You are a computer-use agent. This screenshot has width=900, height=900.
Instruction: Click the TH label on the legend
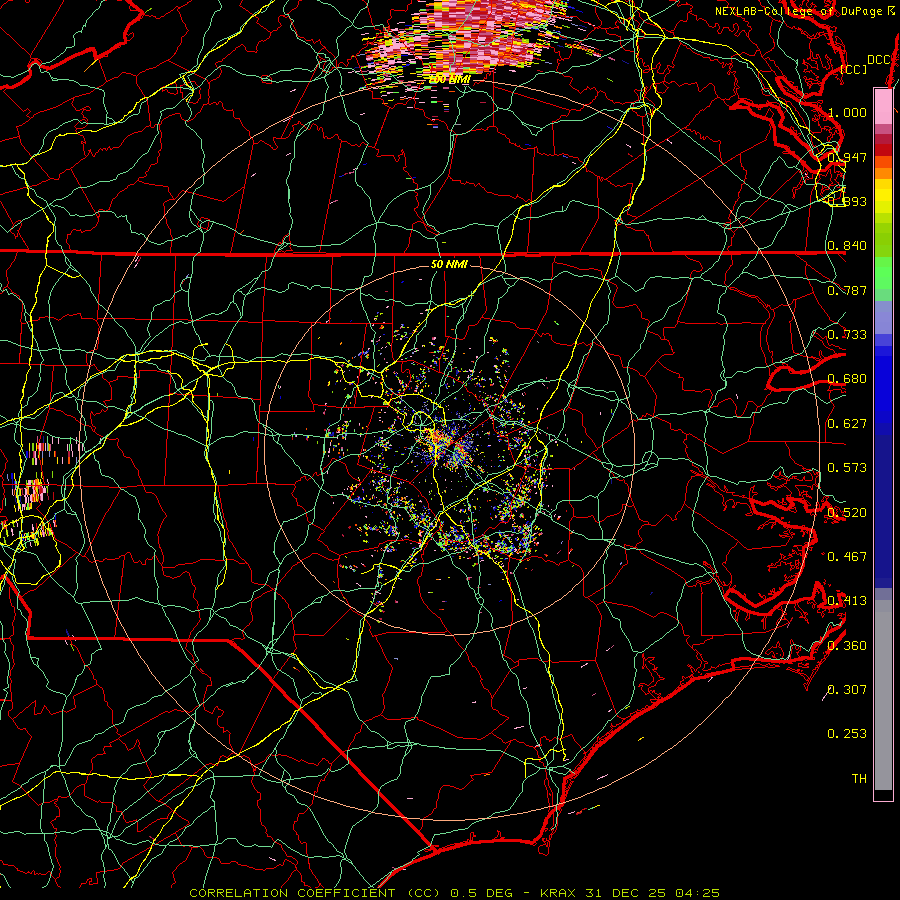coord(859,779)
